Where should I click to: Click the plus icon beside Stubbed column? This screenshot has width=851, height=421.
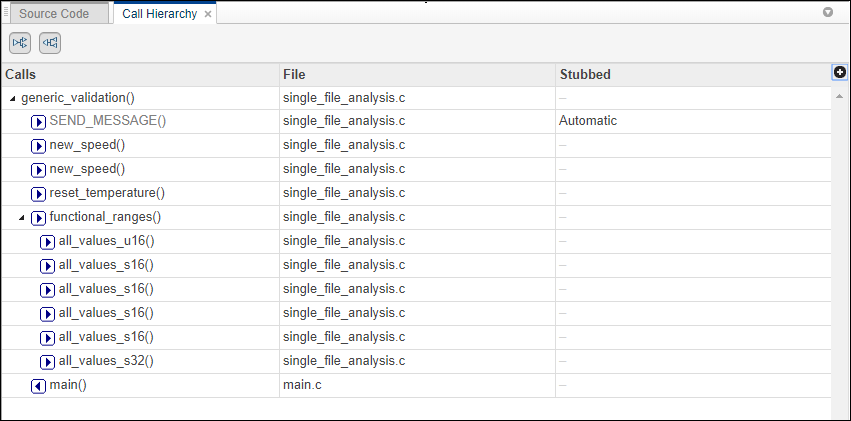(840, 73)
